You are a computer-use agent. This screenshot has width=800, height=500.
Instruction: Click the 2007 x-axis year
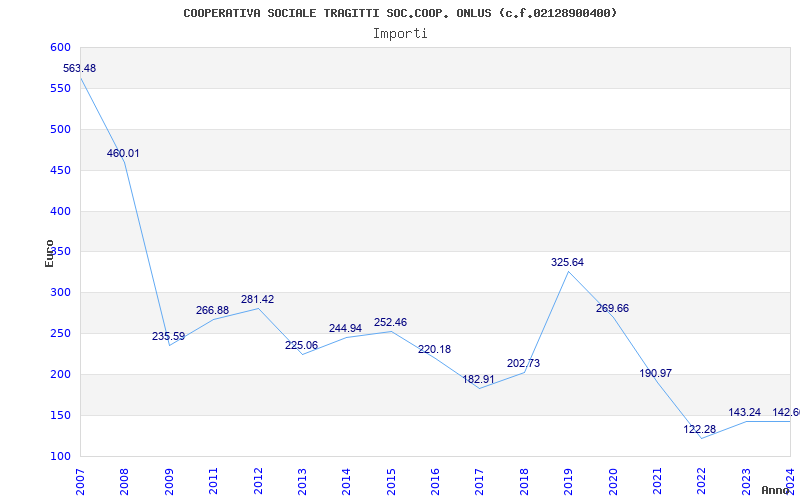click(x=80, y=482)
